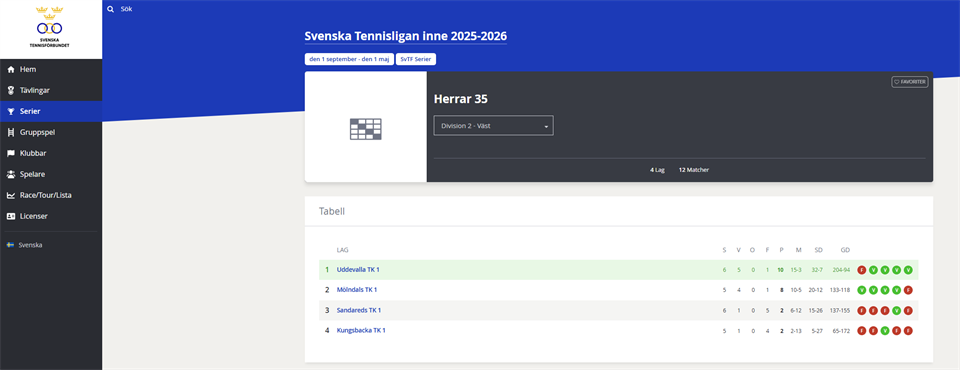The width and height of the screenshot is (960, 370).
Task: Click the Svenska Tennisligan inne 2025-2026 title
Action: tap(405, 36)
